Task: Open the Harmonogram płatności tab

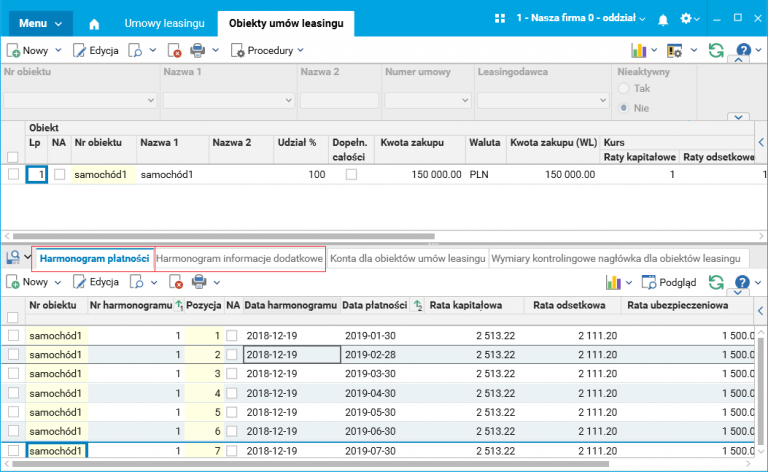Action: click(x=94, y=259)
